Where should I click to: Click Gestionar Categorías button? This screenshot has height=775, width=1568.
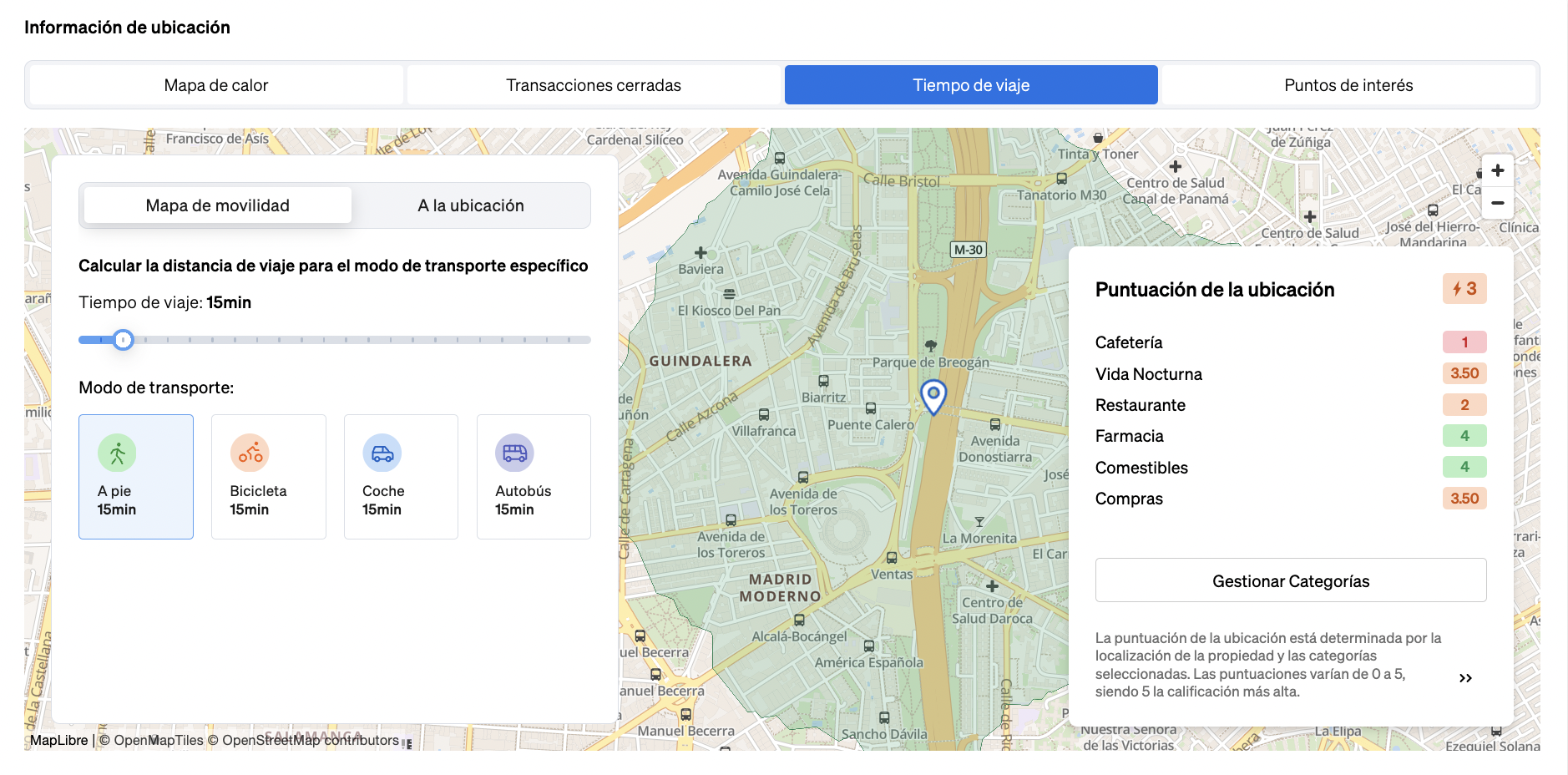pyautogui.click(x=1291, y=580)
